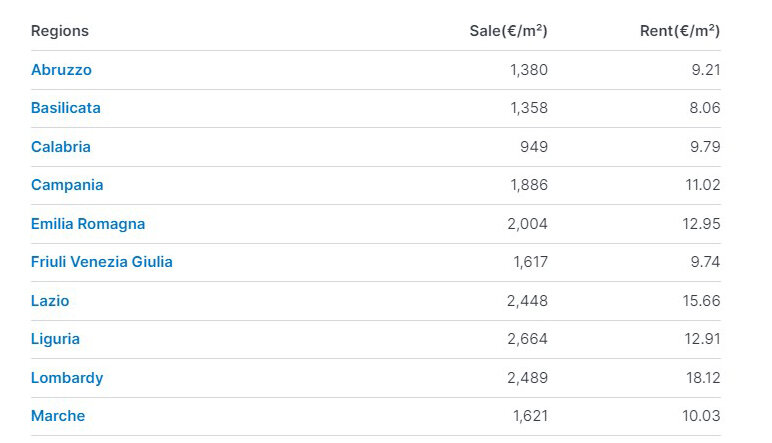The height and width of the screenshot is (443, 772).
Task: Click the Friuli Venezia Giulia link
Action: [x=102, y=262]
